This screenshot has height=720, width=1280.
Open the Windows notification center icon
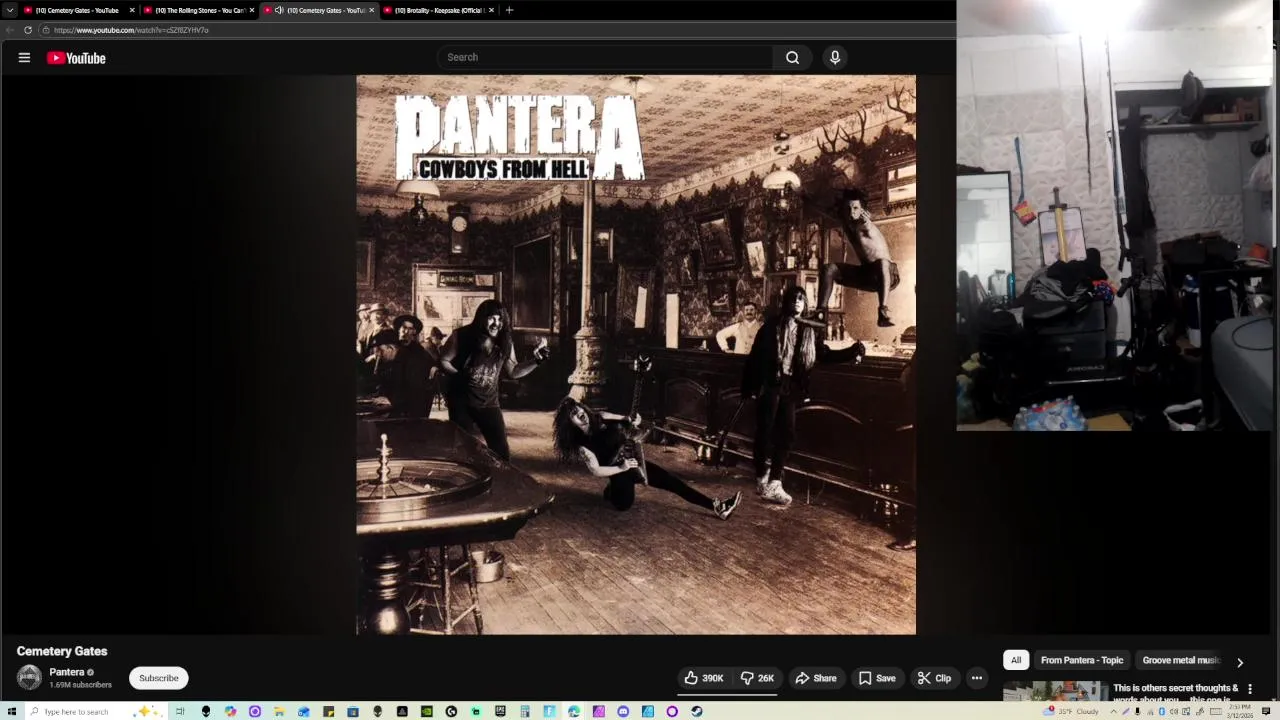[1266, 711]
